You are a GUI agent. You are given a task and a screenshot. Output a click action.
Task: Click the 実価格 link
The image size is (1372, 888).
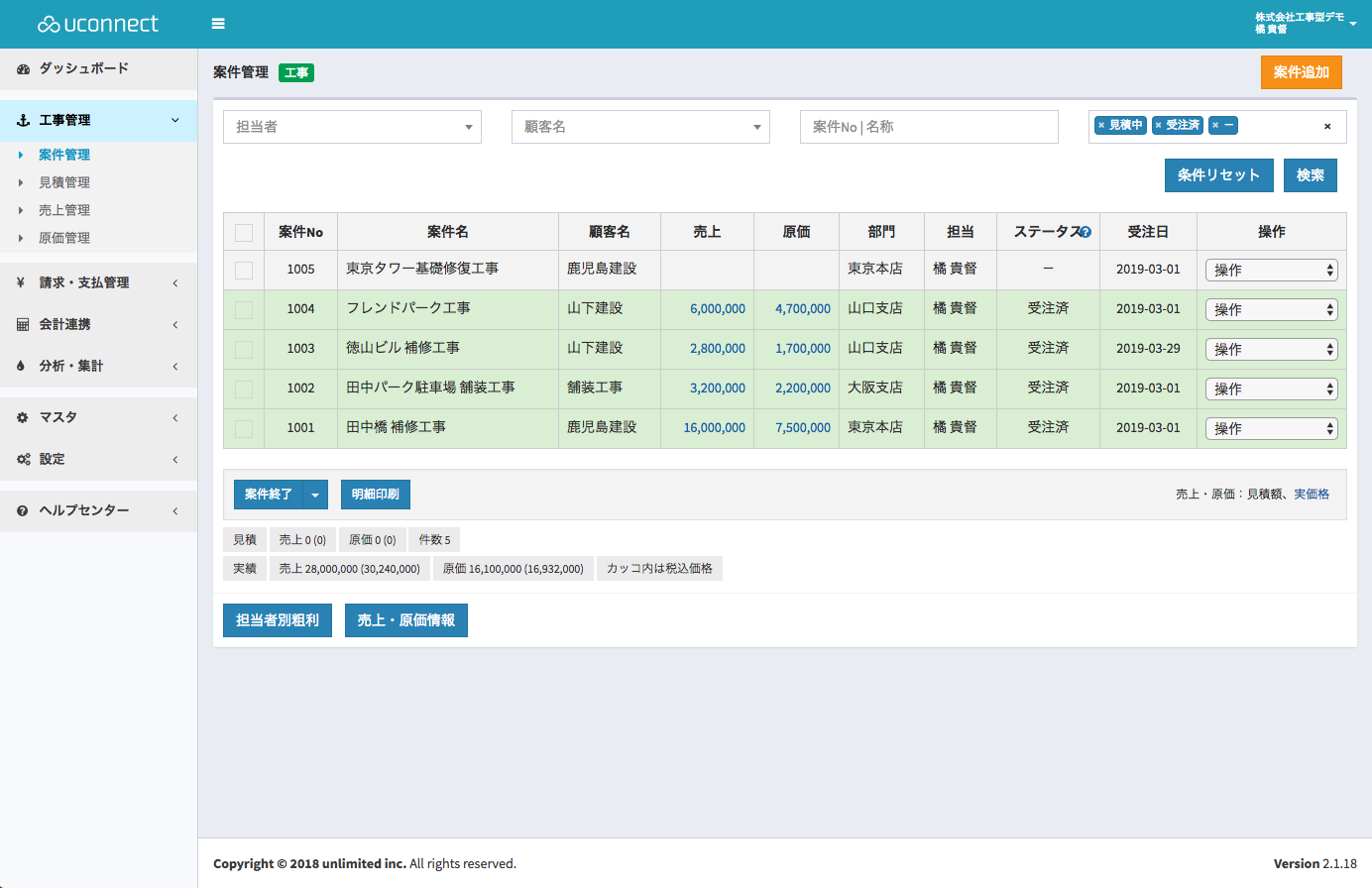point(1312,494)
